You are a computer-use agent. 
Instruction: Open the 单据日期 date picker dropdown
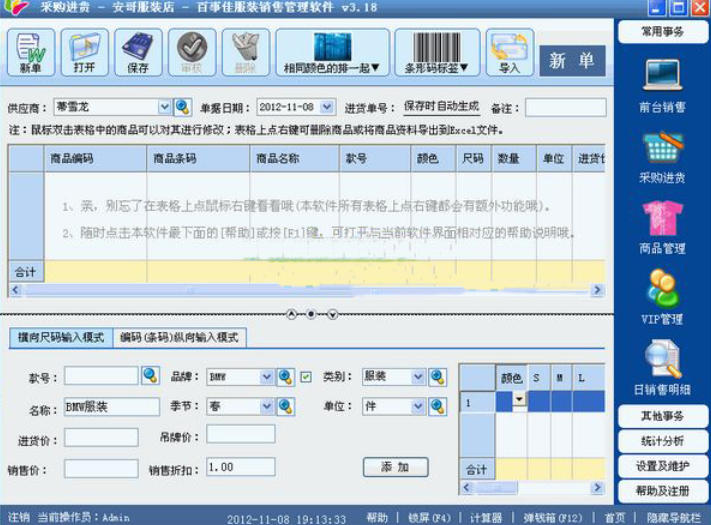click(326, 107)
